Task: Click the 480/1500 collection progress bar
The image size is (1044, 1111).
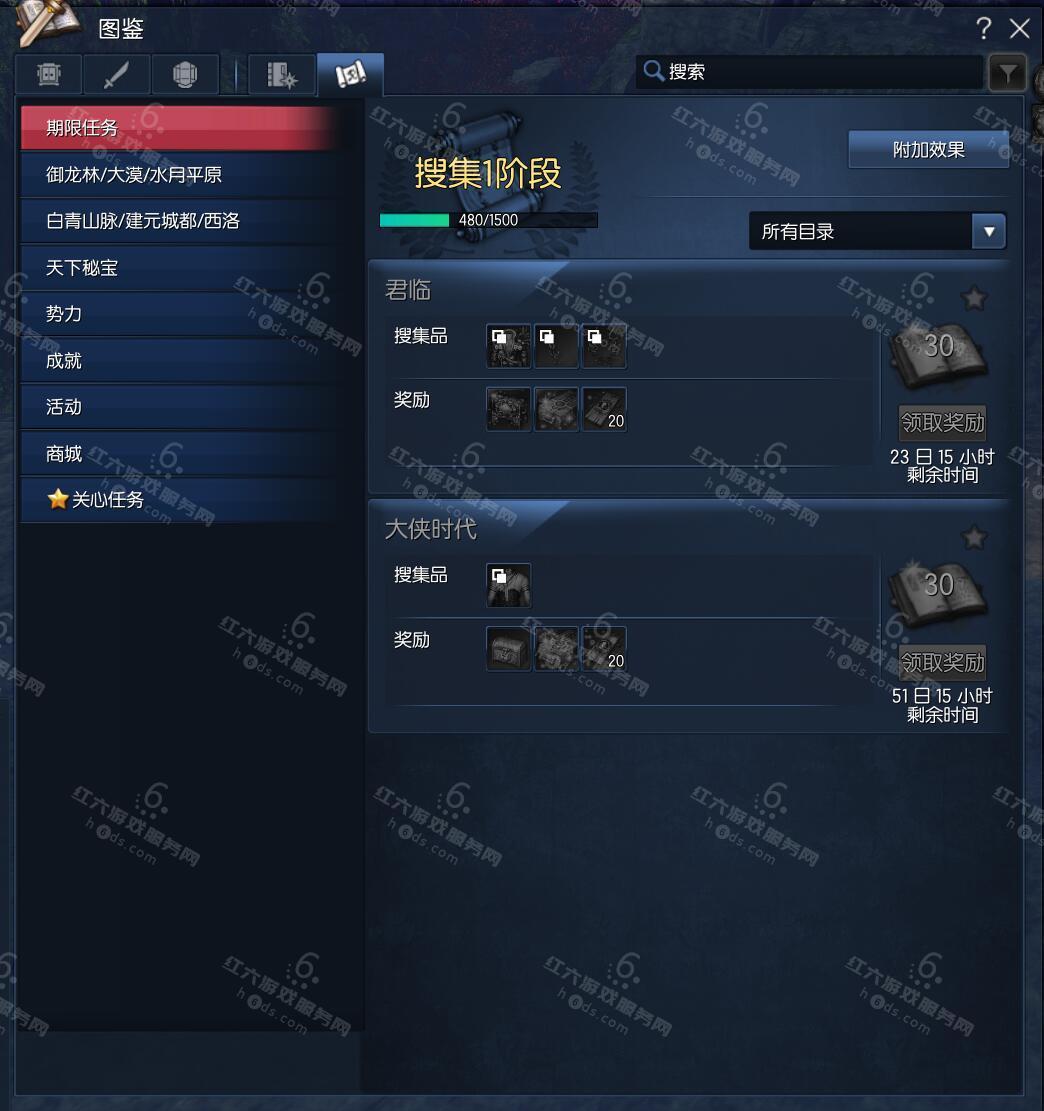Action: 488,220
